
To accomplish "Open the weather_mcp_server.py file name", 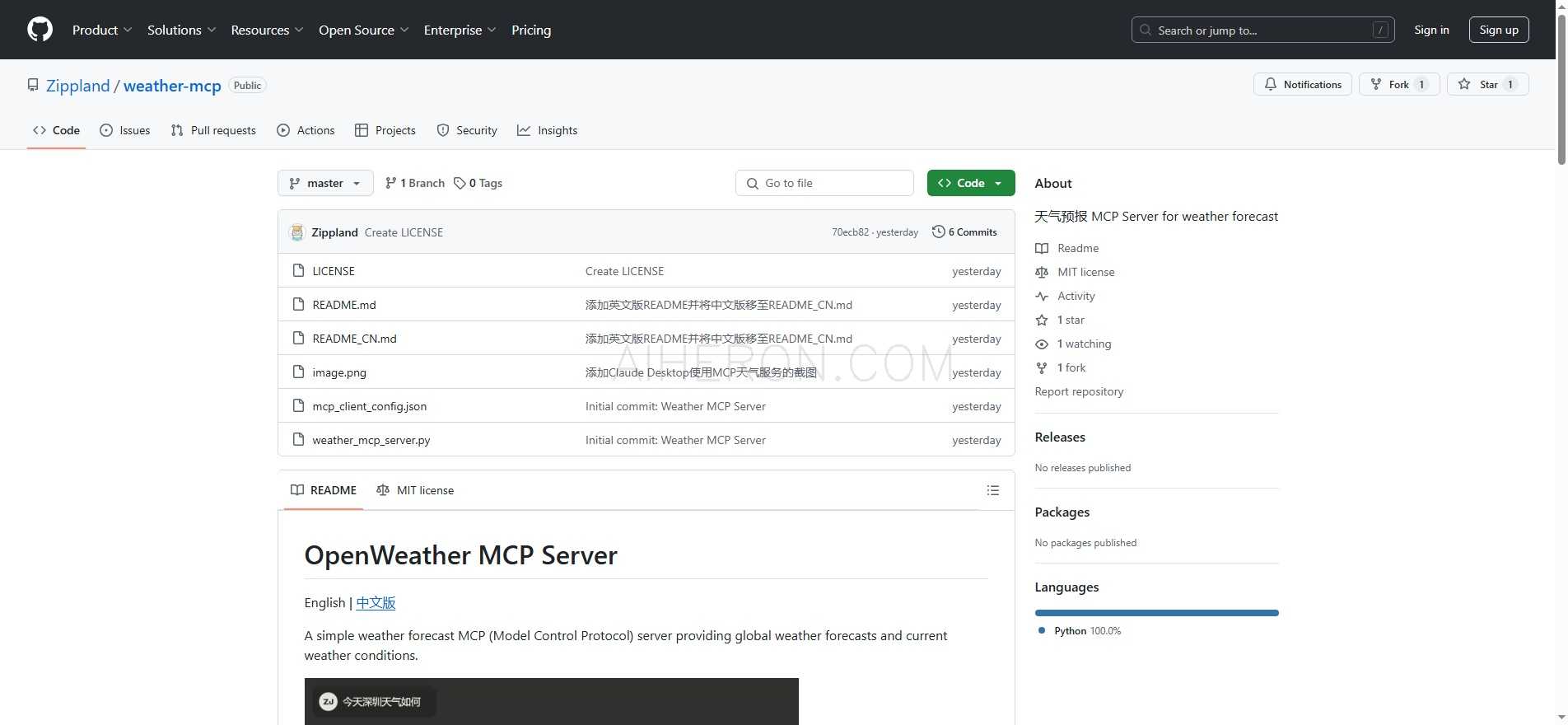I will click(371, 440).
